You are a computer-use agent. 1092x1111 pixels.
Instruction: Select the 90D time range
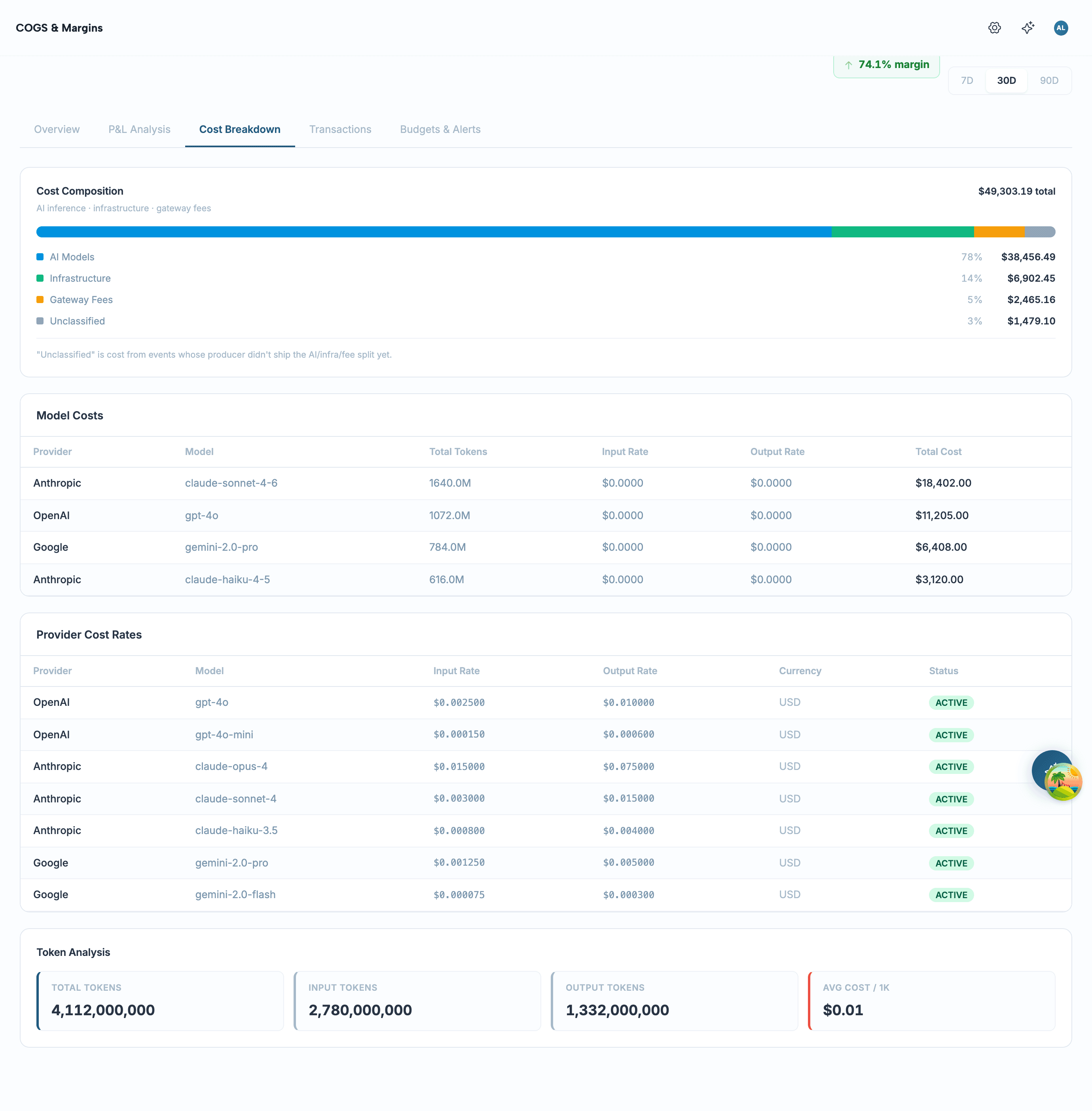tap(1049, 80)
